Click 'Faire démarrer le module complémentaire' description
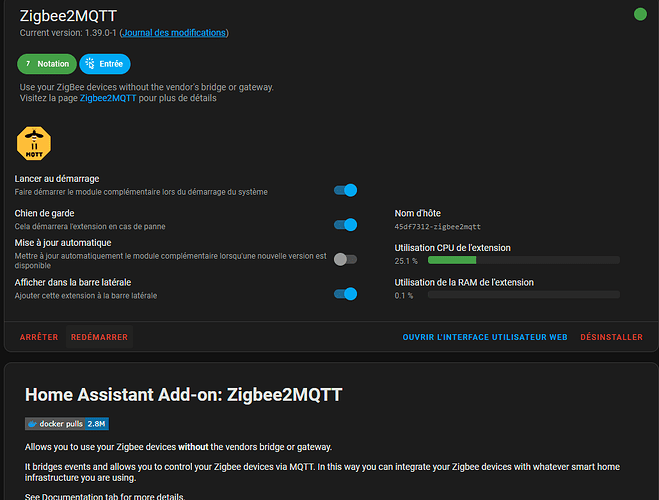The height and width of the screenshot is (500, 659). 141,192
